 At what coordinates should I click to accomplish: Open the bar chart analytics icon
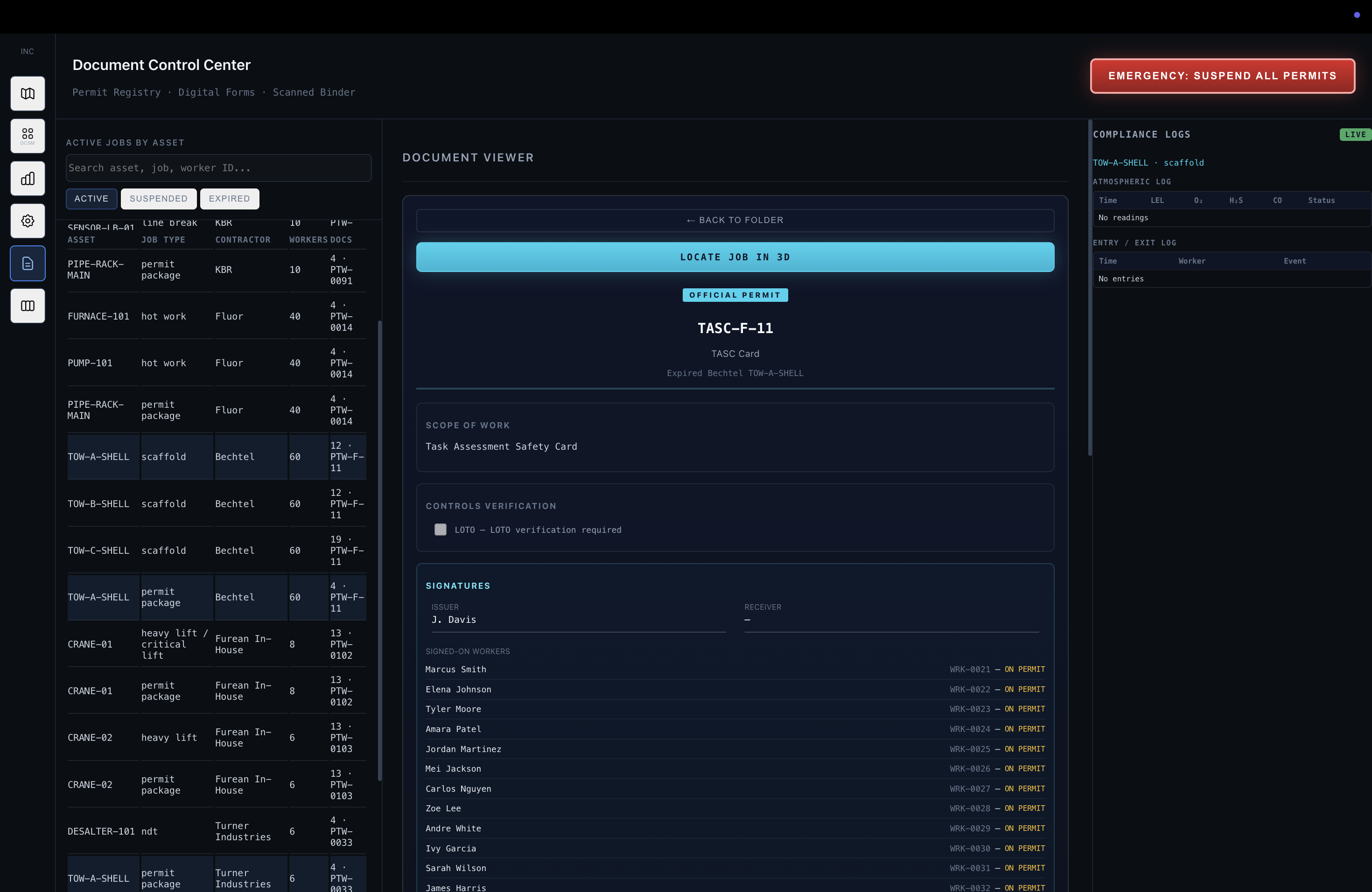[x=28, y=179]
